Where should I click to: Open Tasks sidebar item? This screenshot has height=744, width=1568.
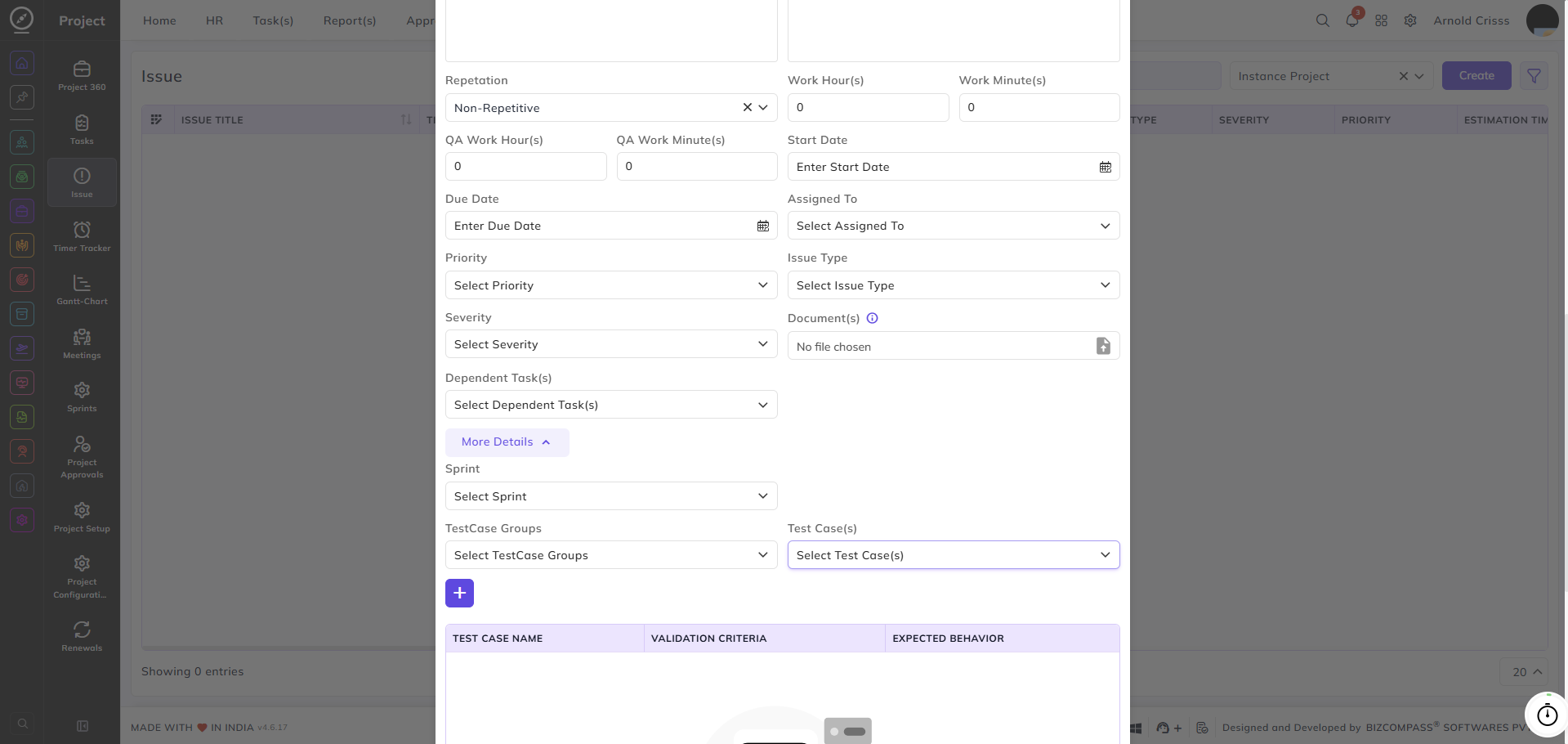(x=82, y=129)
